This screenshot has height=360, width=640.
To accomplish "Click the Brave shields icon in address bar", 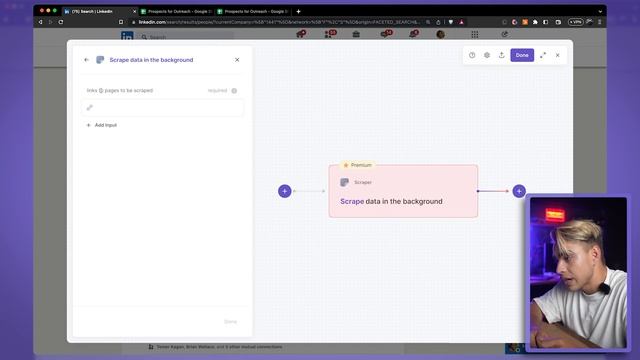I will [x=451, y=22].
